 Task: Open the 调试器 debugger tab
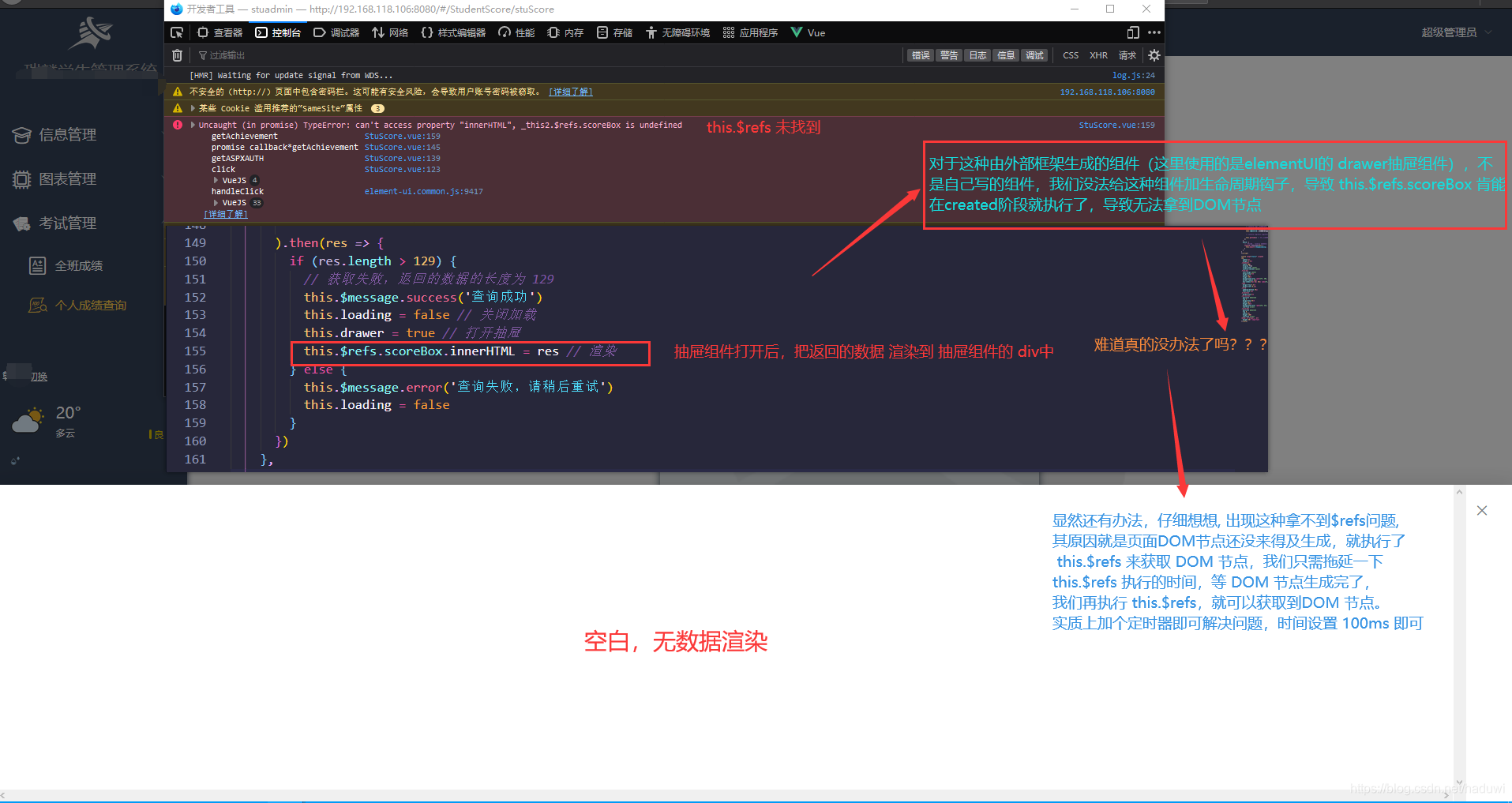coord(336,32)
